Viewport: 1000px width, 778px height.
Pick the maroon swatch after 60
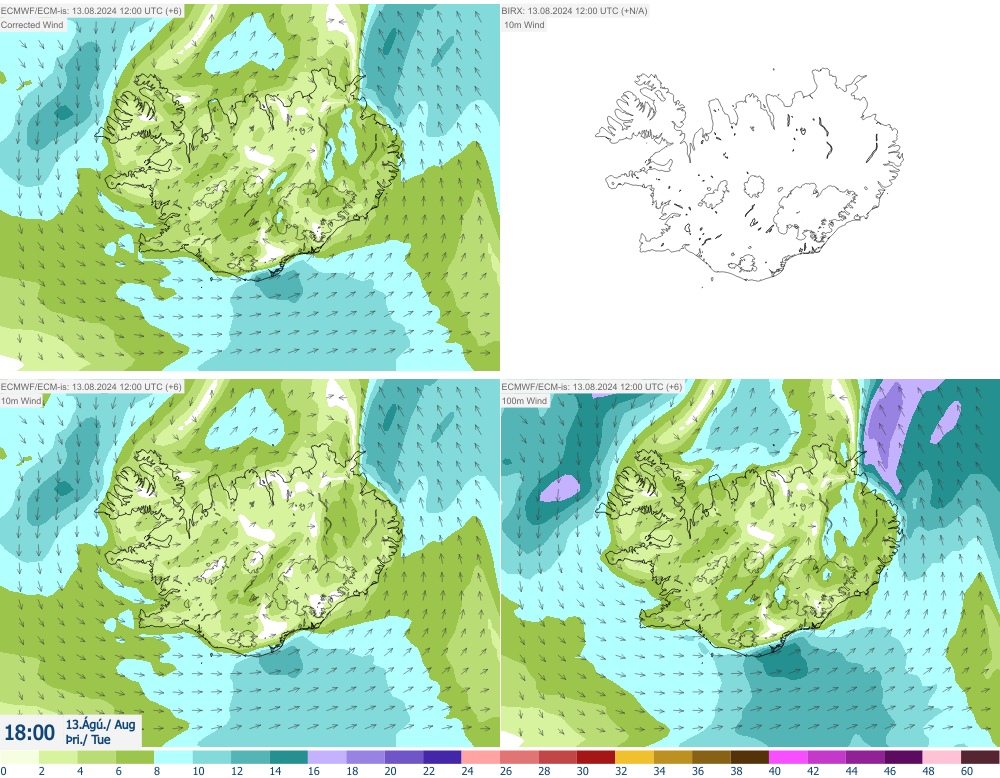tap(980, 757)
